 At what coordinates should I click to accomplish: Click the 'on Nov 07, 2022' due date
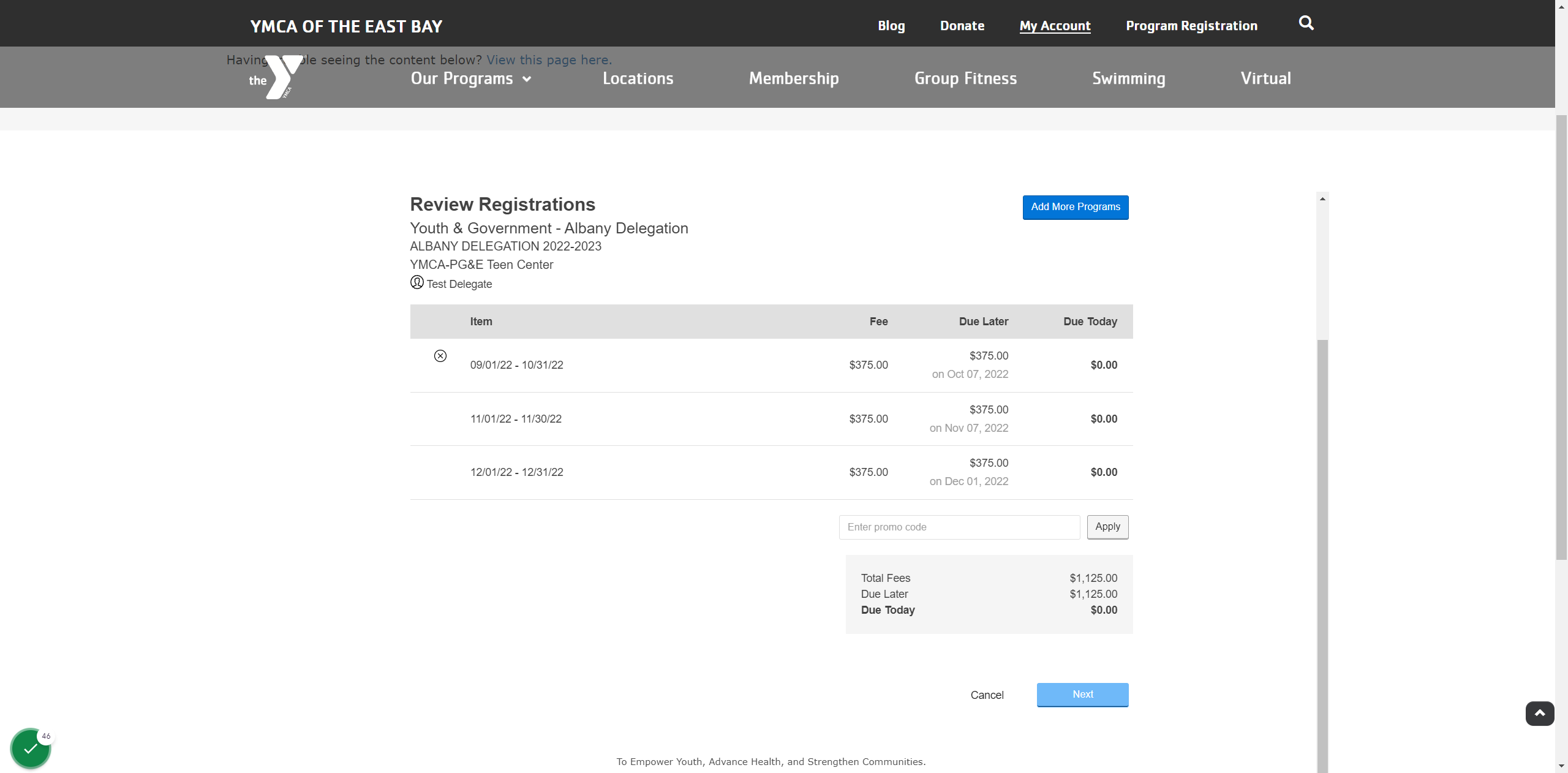[968, 428]
